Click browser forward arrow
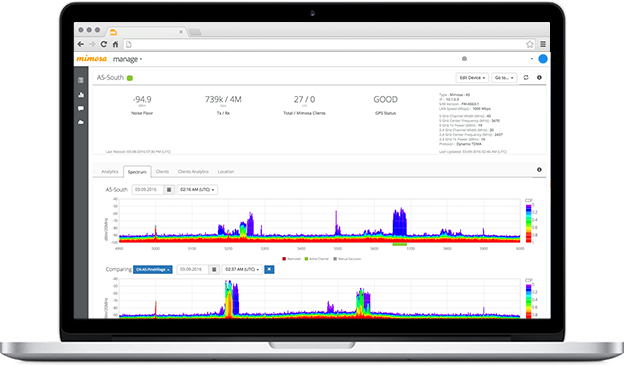This screenshot has height=366, width=624. click(x=92, y=44)
